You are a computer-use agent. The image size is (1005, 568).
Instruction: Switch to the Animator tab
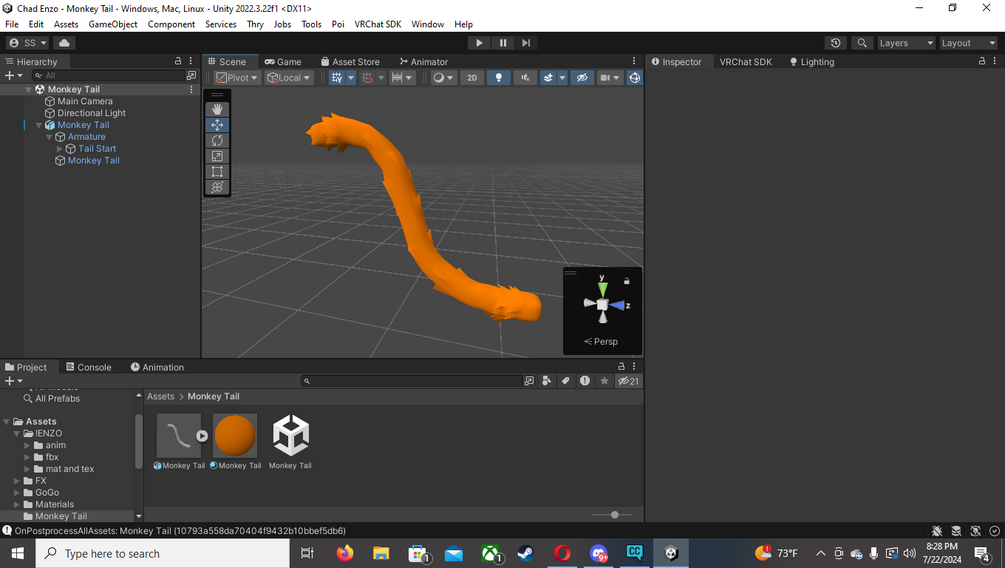(x=424, y=62)
